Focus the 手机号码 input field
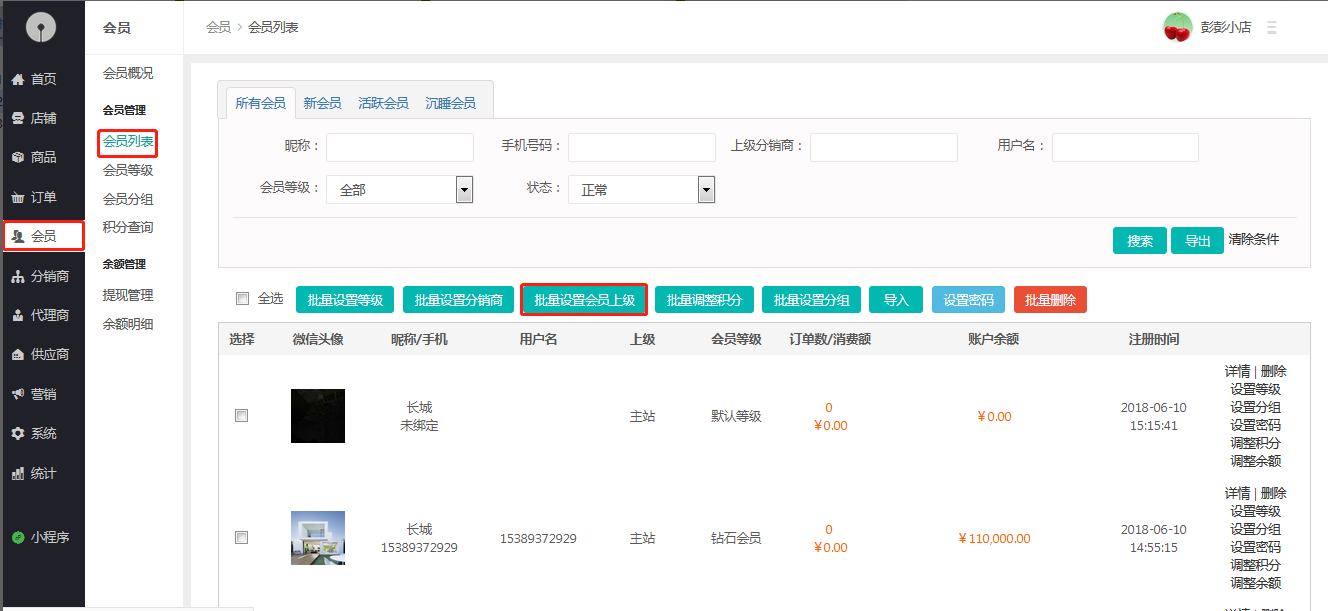The width and height of the screenshot is (1328, 611). coord(641,147)
